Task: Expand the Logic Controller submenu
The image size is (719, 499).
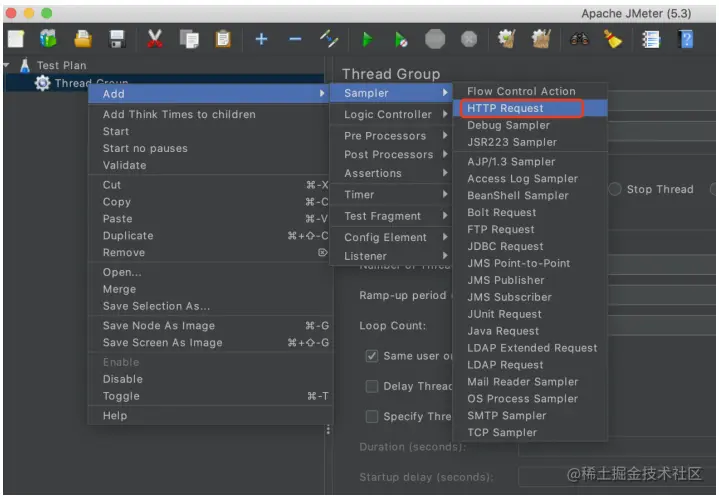Action: point(391,114)
